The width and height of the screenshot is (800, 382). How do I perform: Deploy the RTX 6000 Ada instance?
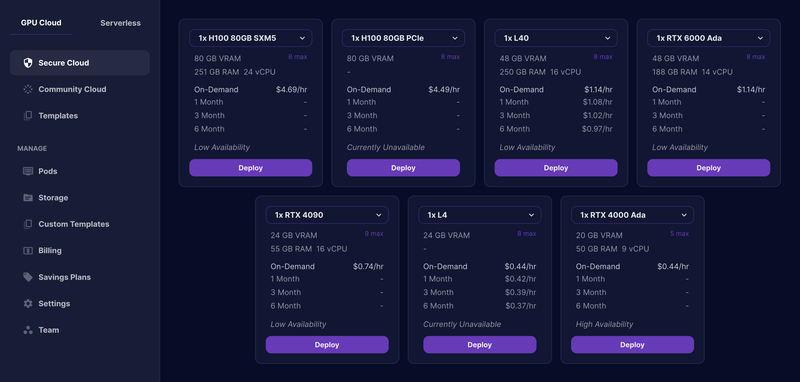[709, 168]
